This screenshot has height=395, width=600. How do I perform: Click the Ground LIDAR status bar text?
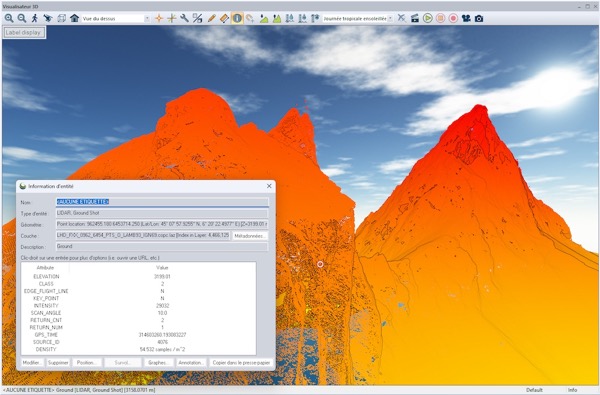79,390
